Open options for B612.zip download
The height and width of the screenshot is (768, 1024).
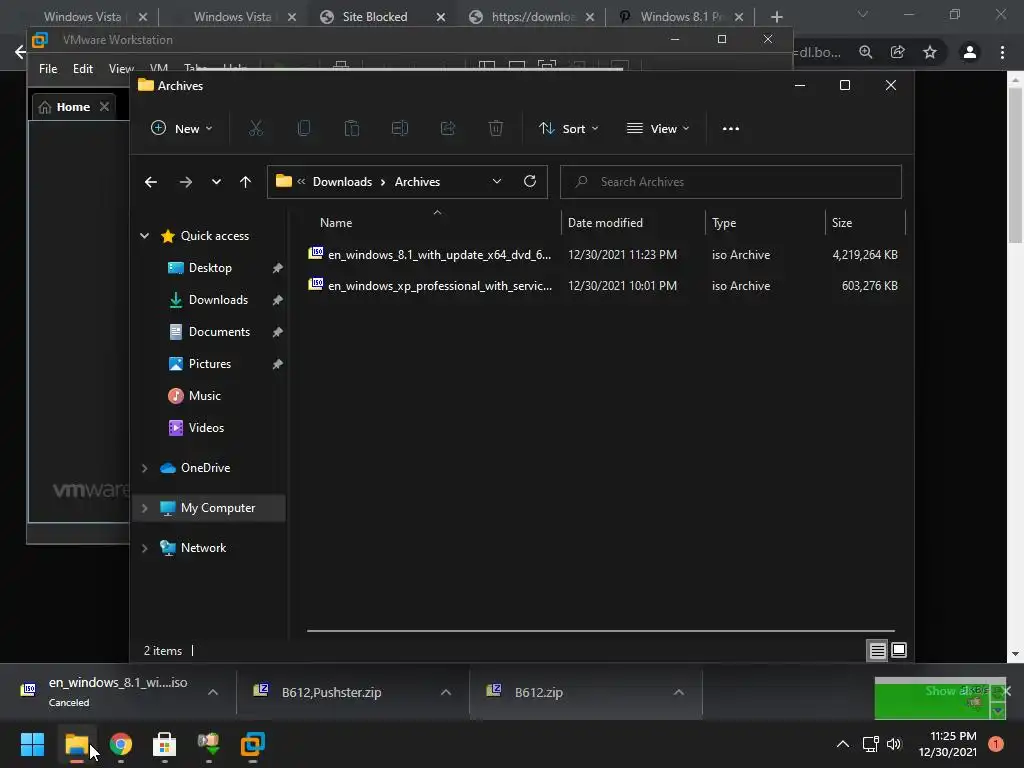point(679,692)
